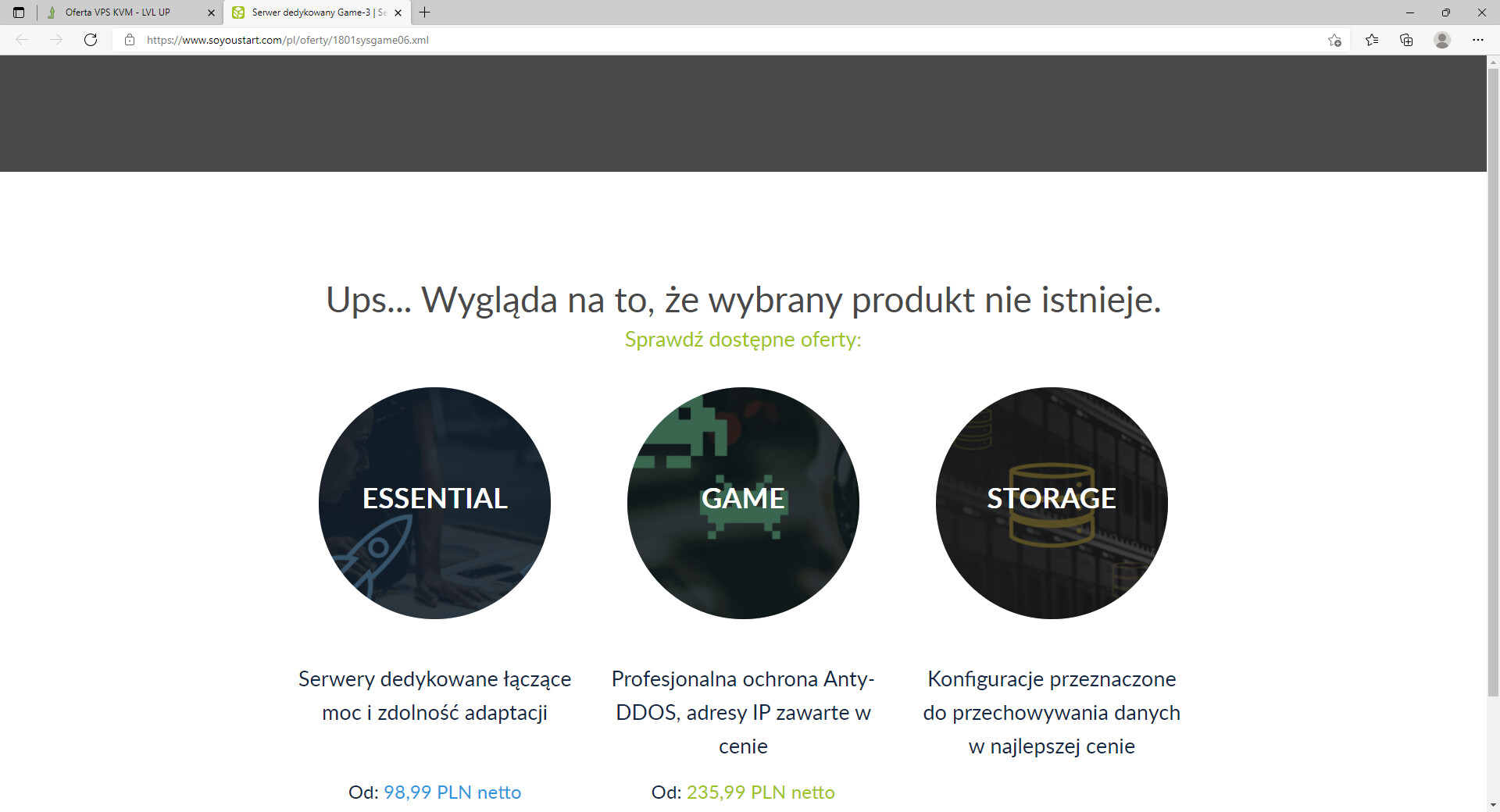The image size is (1500, 812).
Task: Open the ESSENTIAL offer circle
Action: click(x=434, y=503)
